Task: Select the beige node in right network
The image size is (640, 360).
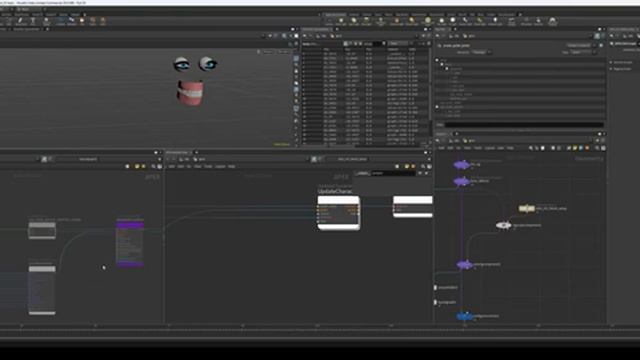Action: click(x=527, y=209)
